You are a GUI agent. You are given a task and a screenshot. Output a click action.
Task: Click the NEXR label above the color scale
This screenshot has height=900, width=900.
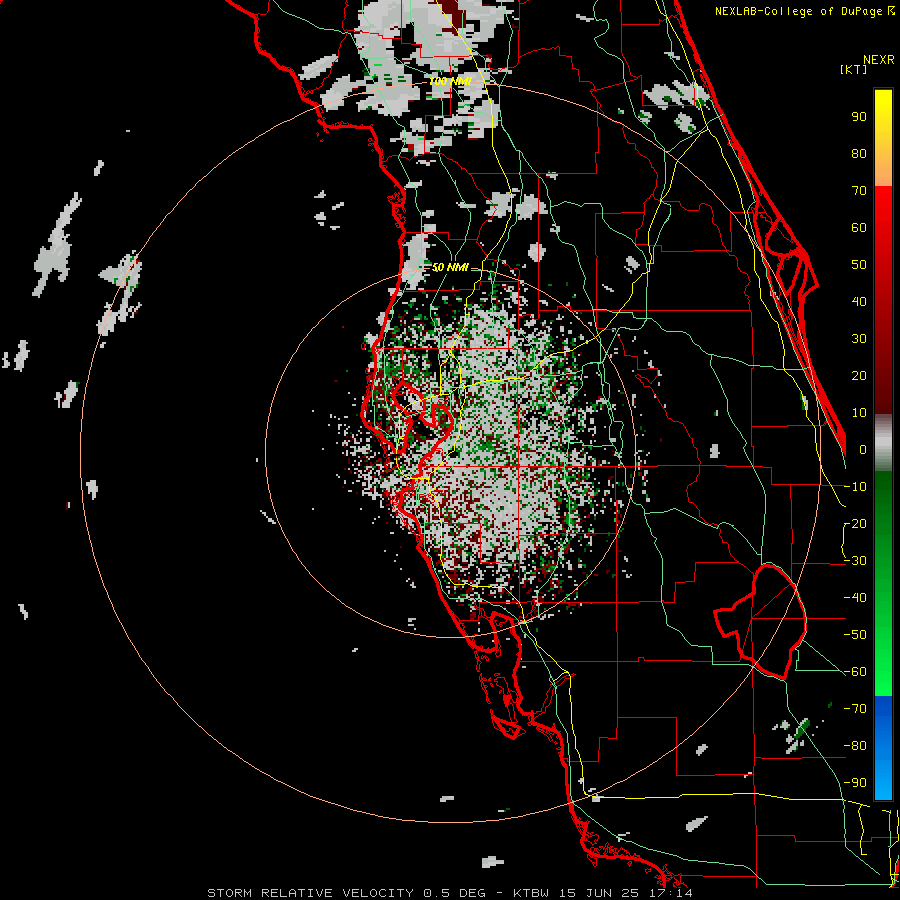(878, 60)
